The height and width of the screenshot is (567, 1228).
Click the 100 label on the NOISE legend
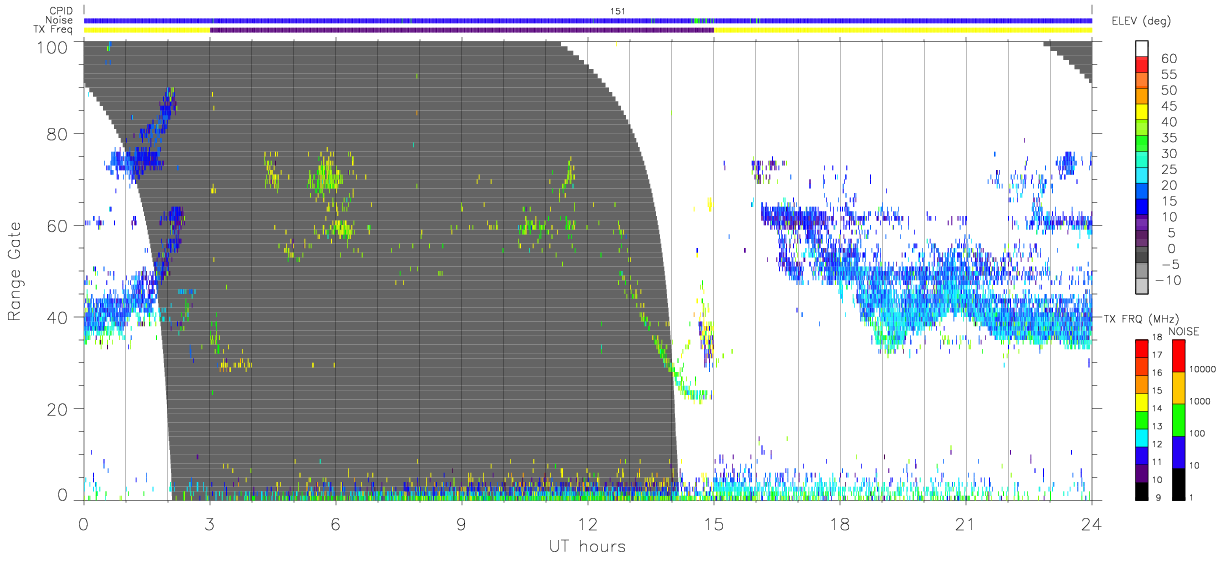[x=1197, y=433]
